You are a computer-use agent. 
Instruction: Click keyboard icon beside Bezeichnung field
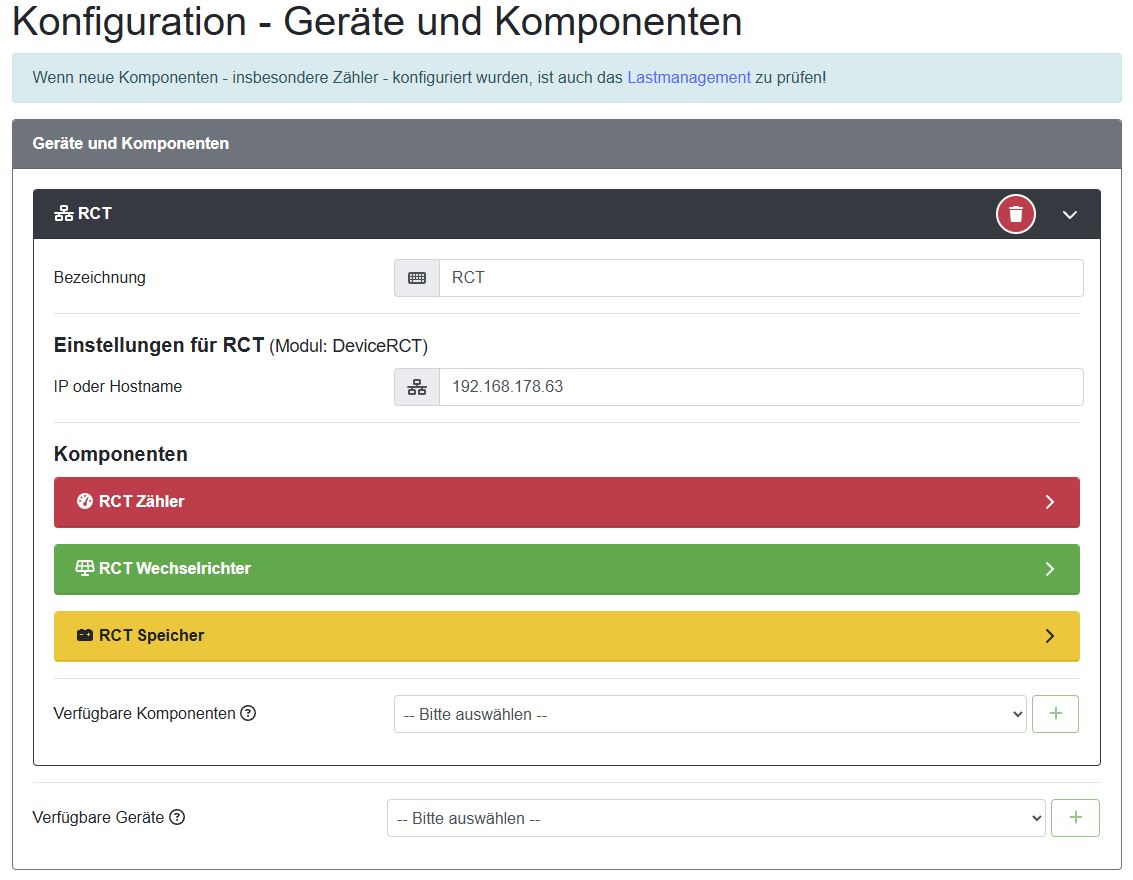[417, 278]
